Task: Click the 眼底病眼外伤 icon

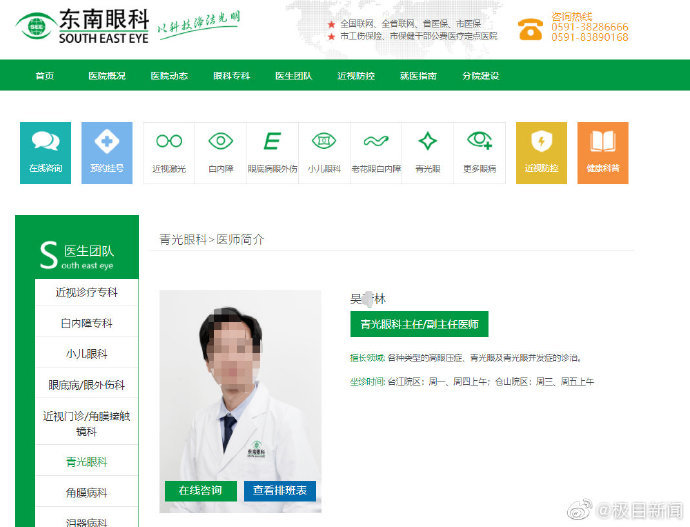Action: coord(272,152)
